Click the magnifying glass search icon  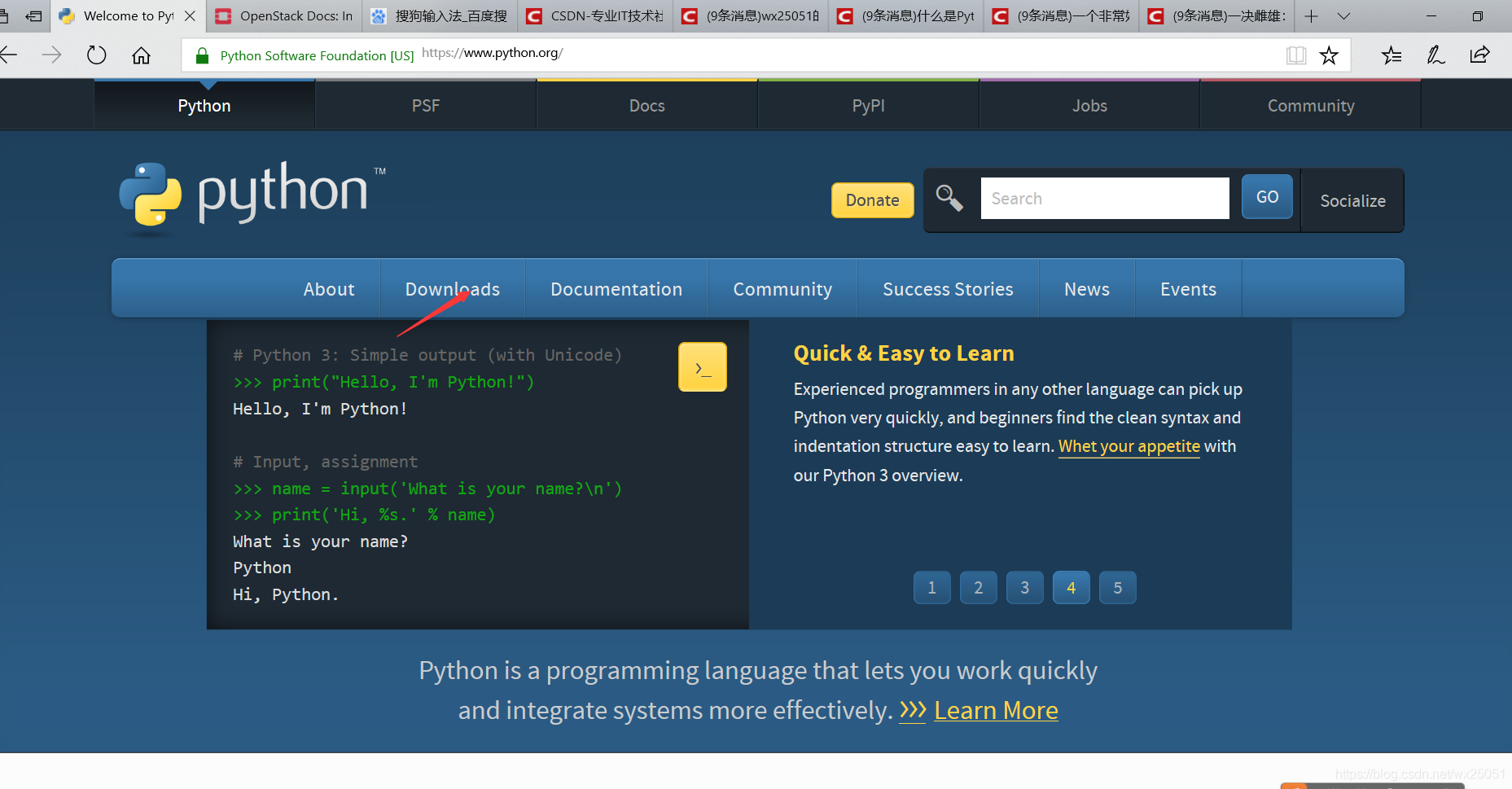(949, 198)
